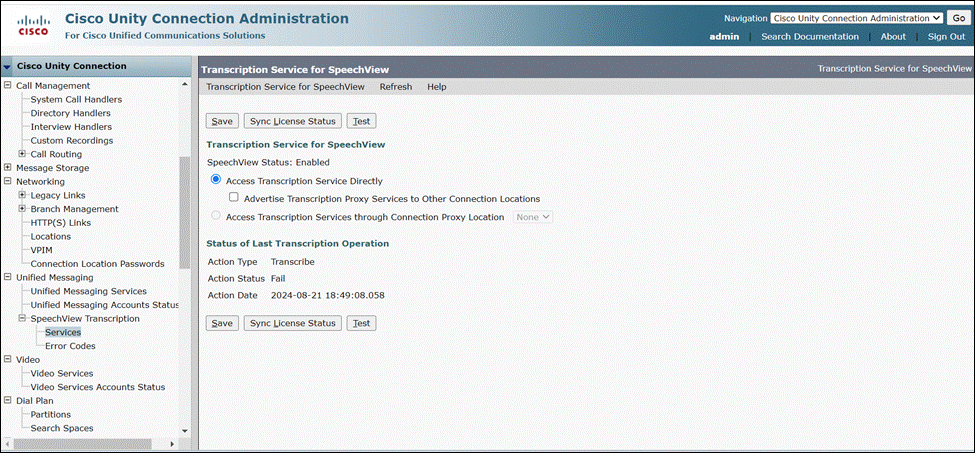The height and width of the screenshot is (453, 975).
Task: Click the navigation tree's horizontal scrollbar thumb
Action: point(82,444)
